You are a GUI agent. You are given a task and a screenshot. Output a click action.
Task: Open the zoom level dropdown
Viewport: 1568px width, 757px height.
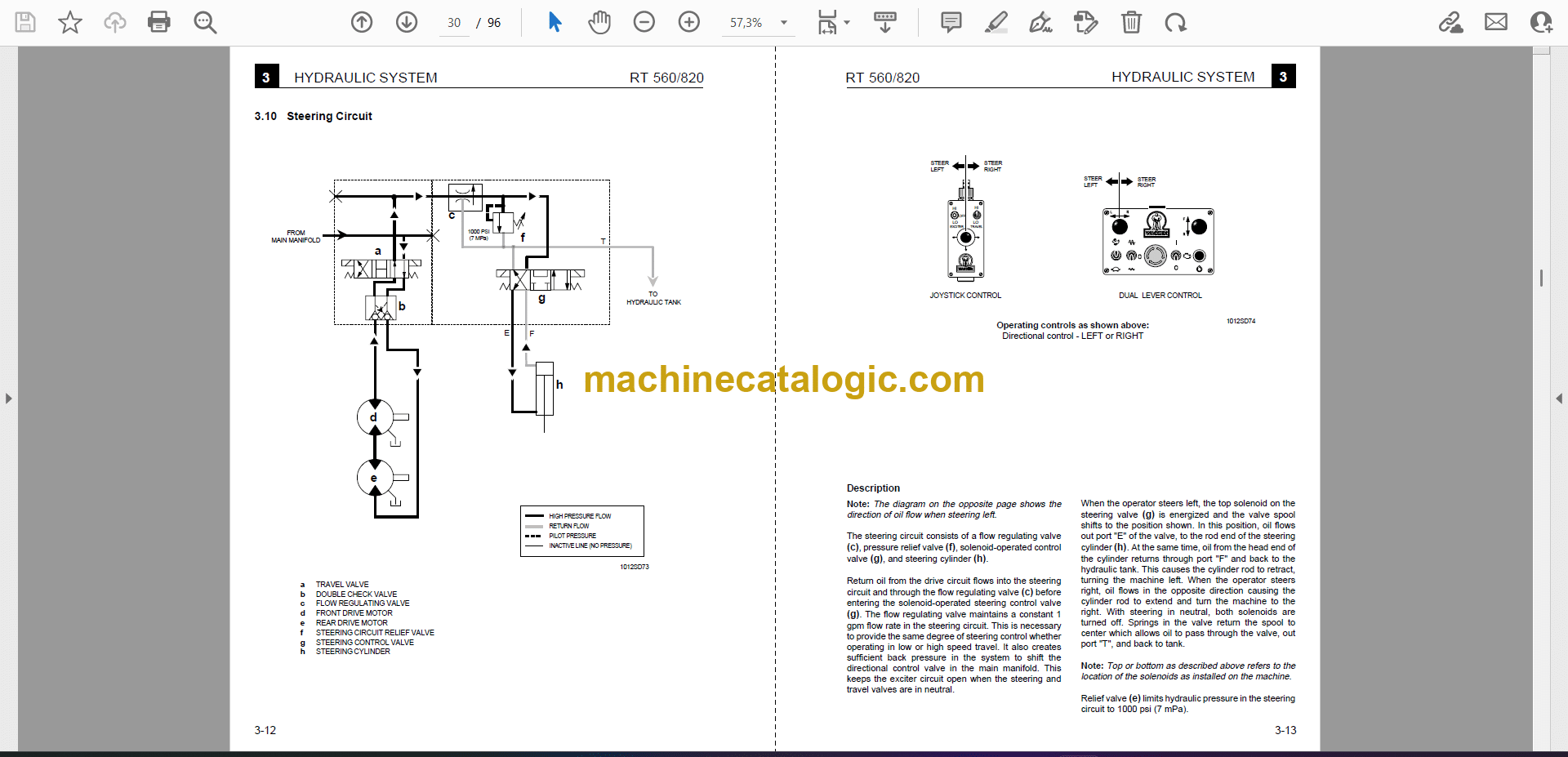click(x=784, y=23)
